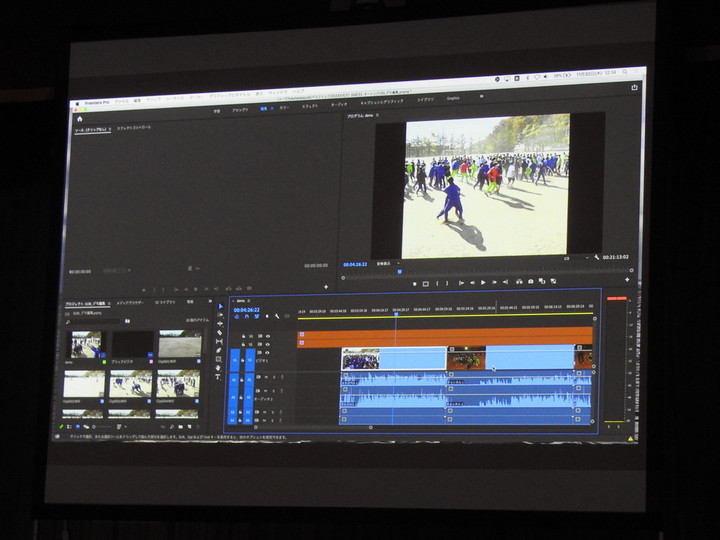
Task: Select the first thumbnail in project panel
Action: click(x=85, y=344)
